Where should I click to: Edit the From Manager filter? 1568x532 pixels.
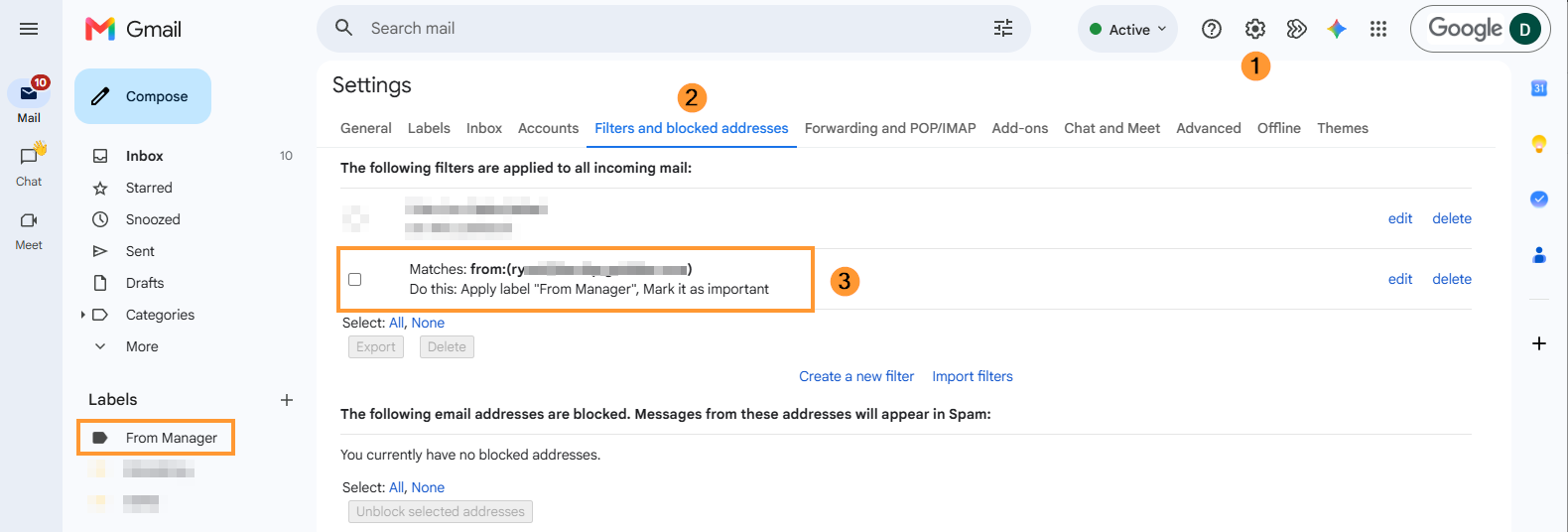pos(1400,279)
